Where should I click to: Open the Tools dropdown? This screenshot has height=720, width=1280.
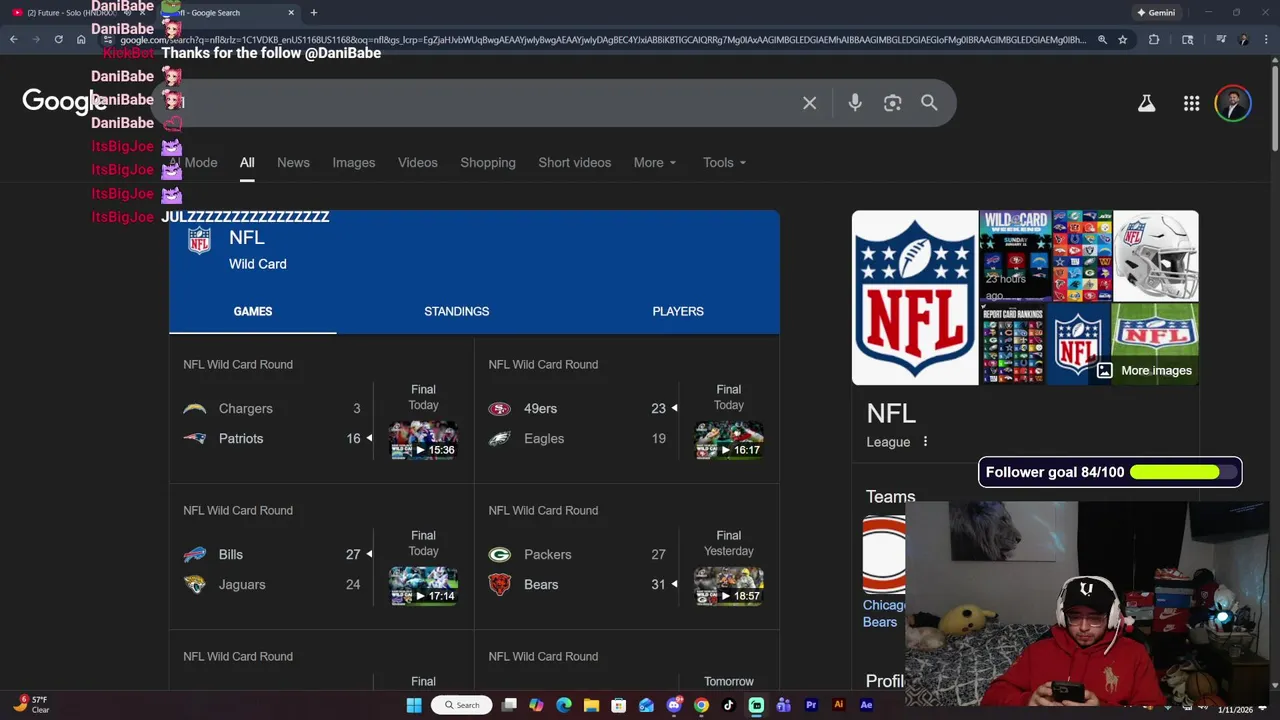click(725, 163)
